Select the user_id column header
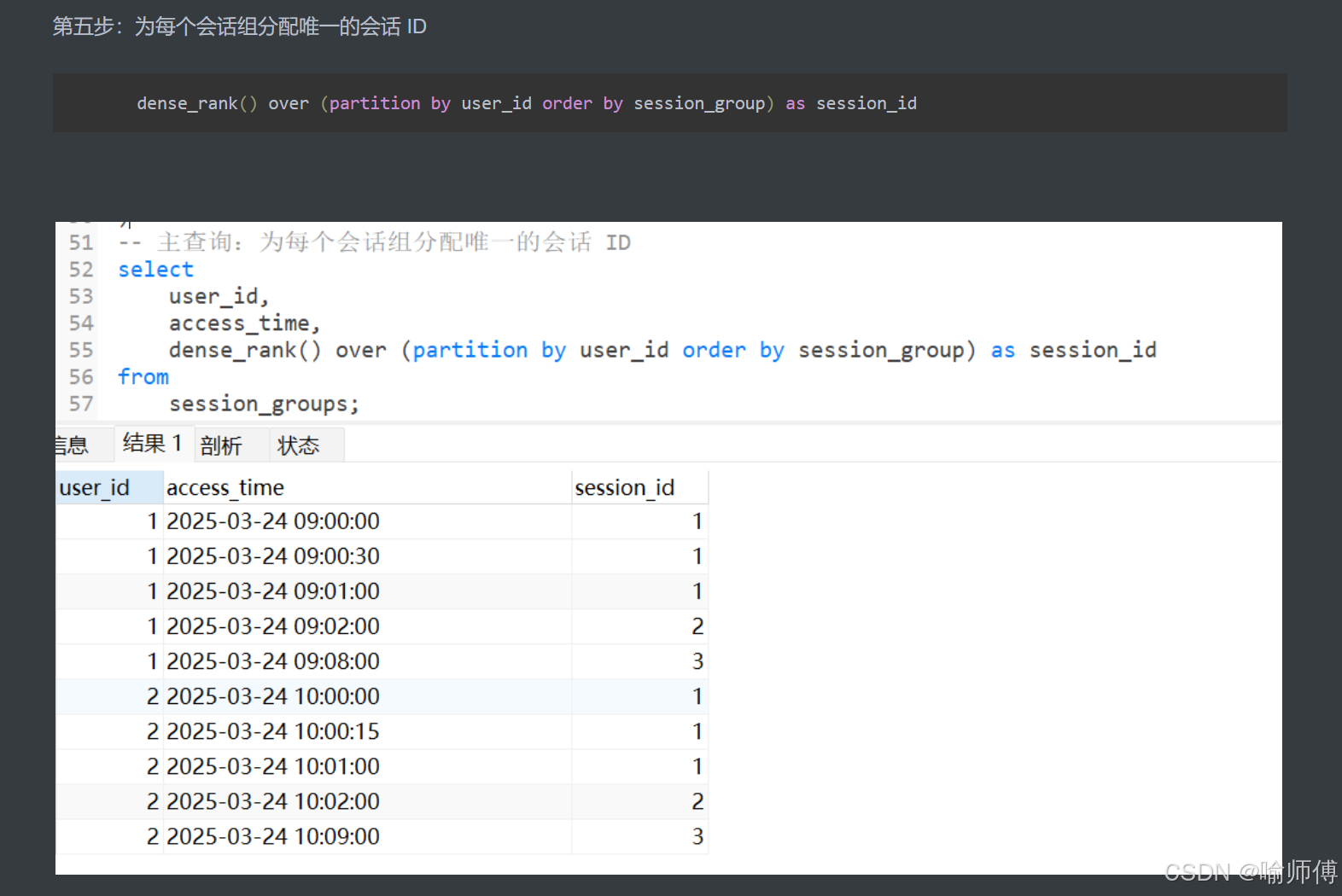 [x=109, y=487]
